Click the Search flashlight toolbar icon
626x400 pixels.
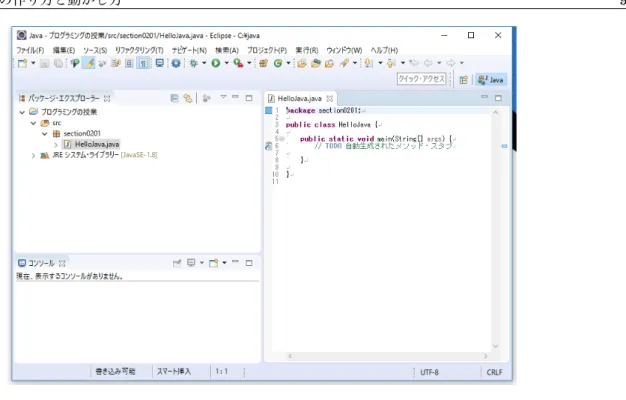tap(344, 63)
